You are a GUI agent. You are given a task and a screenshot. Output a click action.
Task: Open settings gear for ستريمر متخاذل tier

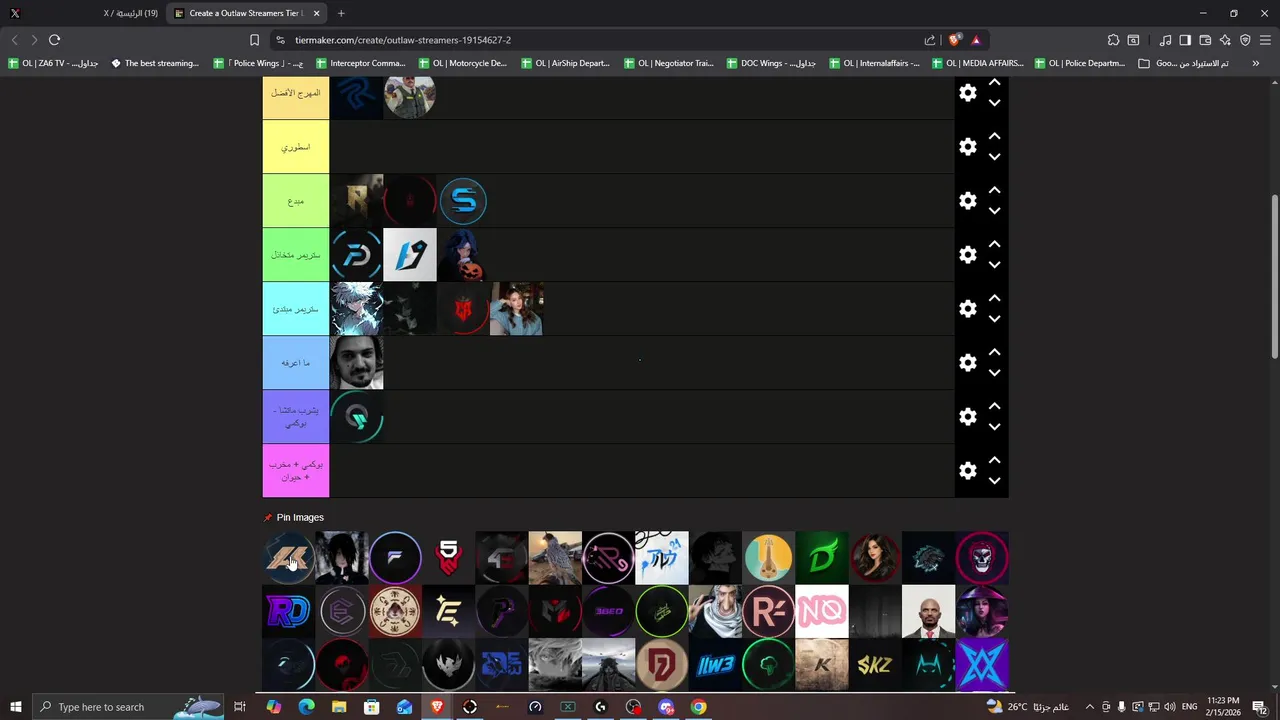(x=968, y=255)
